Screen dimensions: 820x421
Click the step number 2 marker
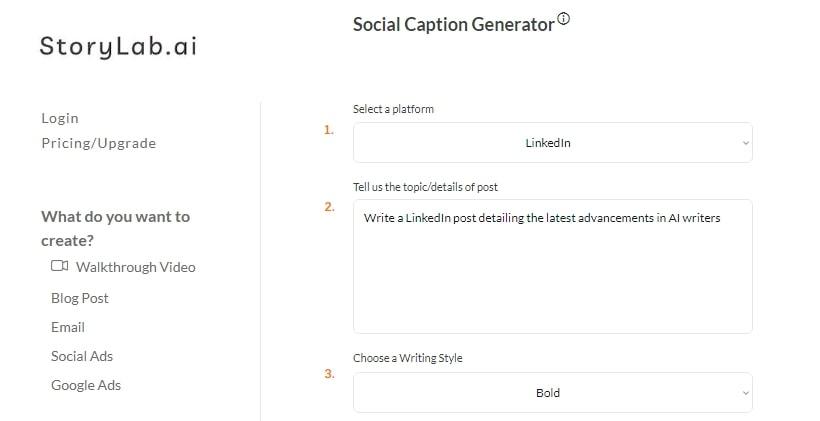point(329,207)
